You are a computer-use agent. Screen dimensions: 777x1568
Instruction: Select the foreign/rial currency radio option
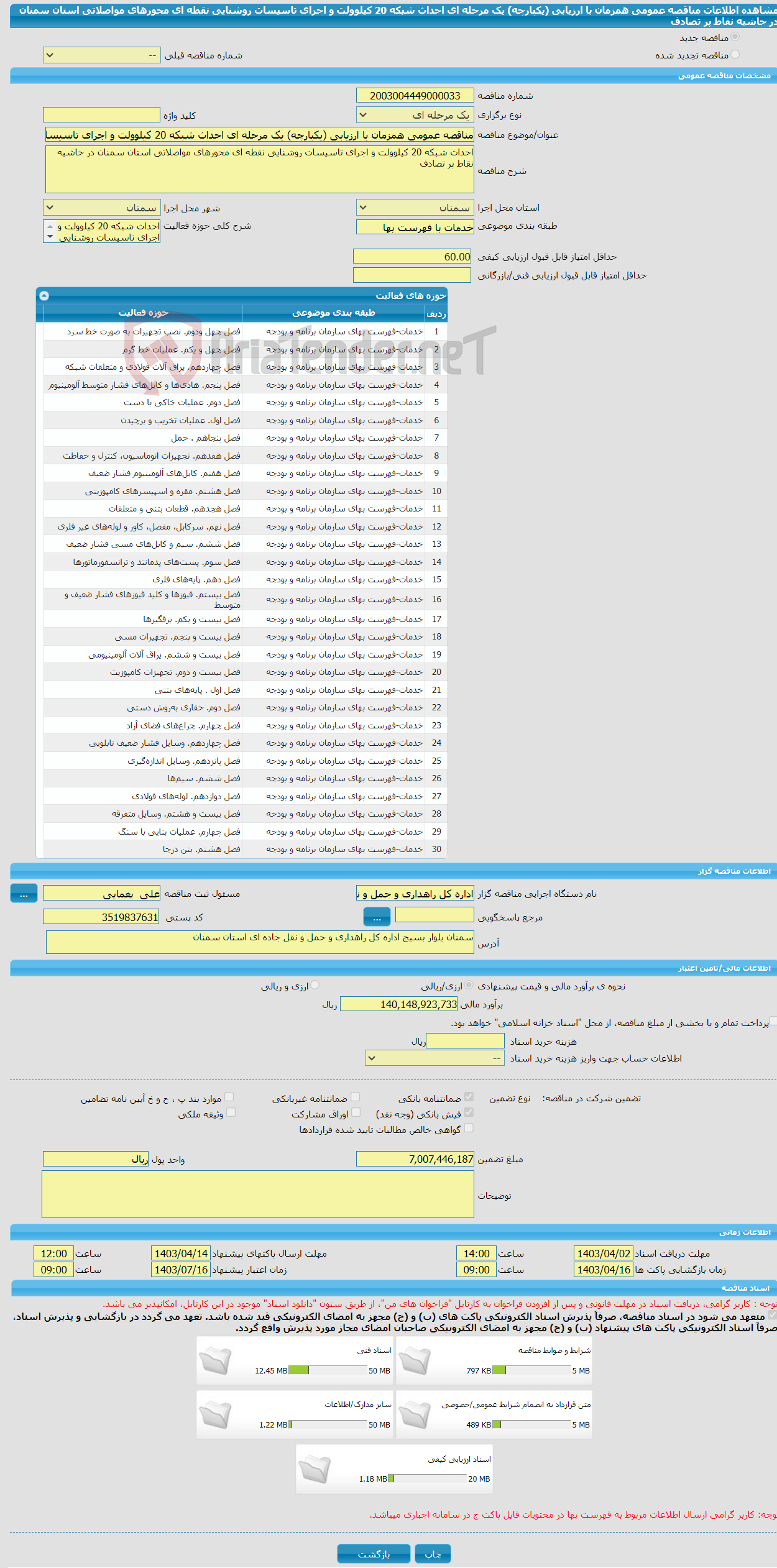click(469, 985)
